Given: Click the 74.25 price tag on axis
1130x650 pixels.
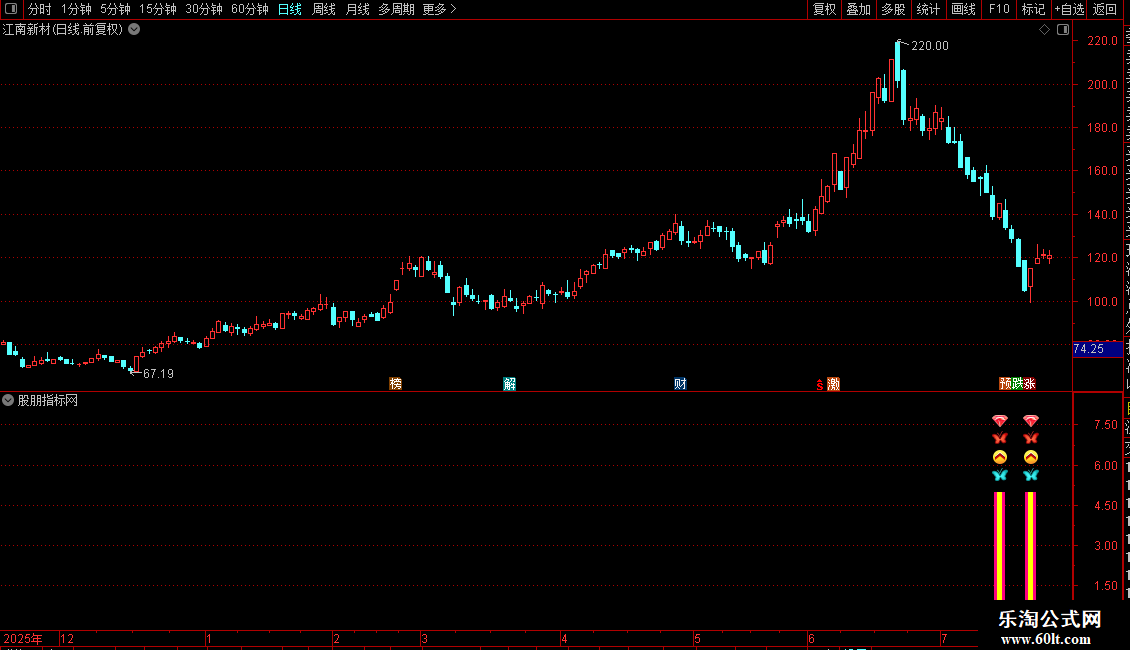Looking at the screenshot, I should (x=1097, y=349).
